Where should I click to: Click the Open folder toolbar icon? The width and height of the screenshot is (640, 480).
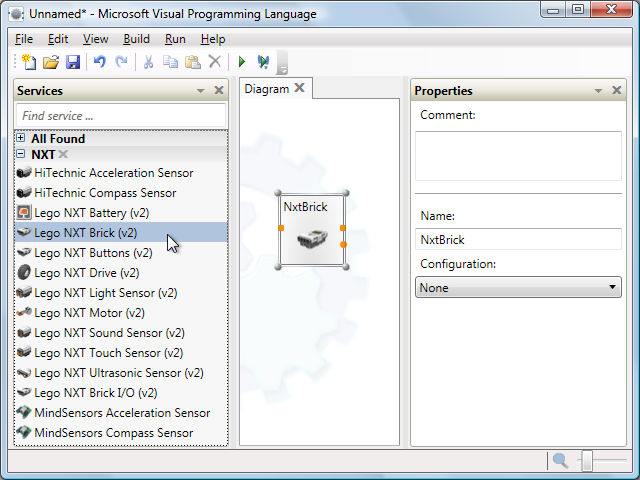click(x=51, y=62)
